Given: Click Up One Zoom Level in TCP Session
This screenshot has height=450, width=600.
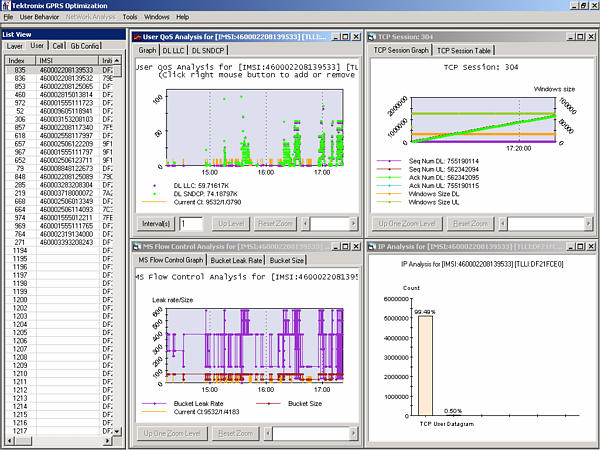Looking at the screenshot, I should [x=407, y=223].
